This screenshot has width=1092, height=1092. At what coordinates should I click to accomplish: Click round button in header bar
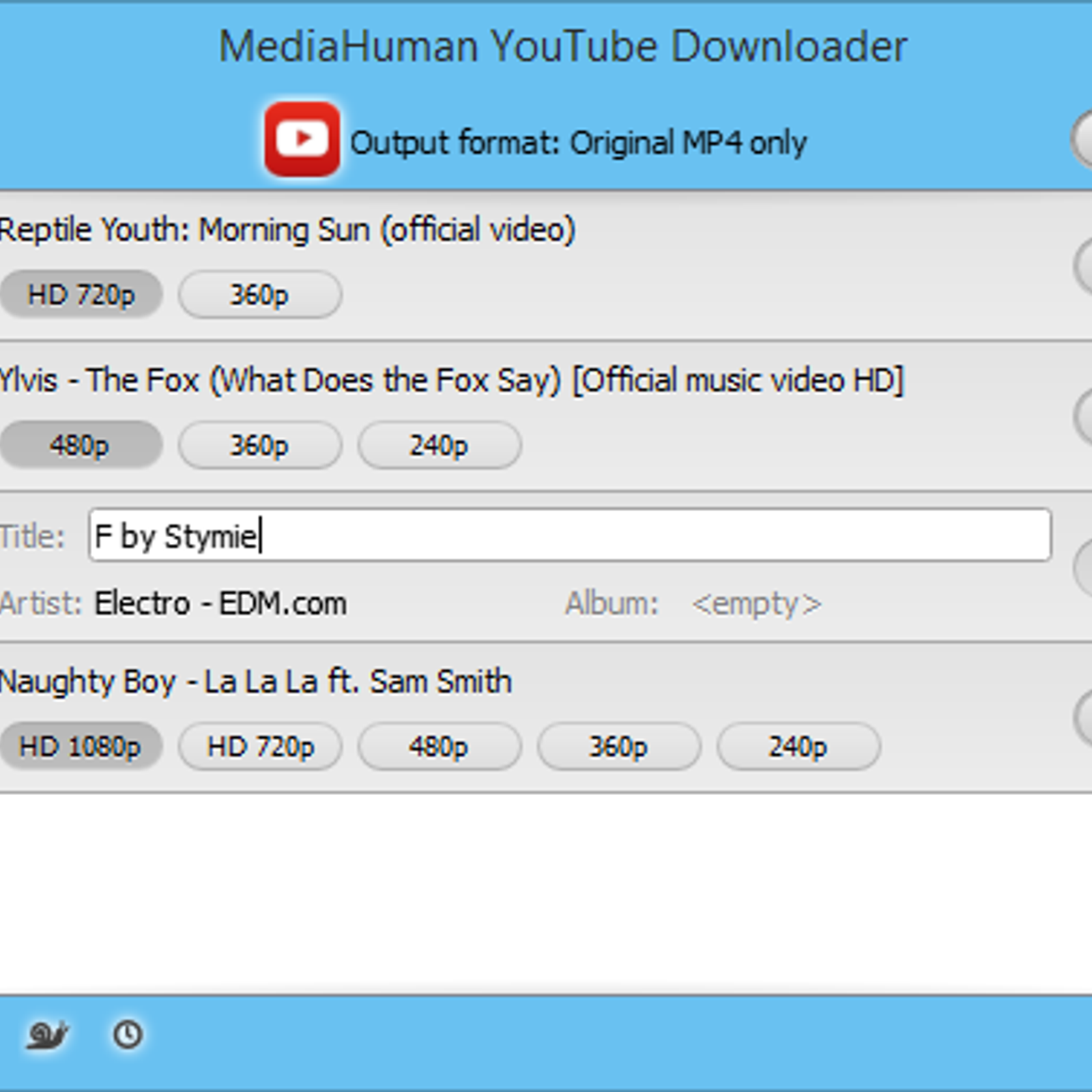click(1082, 139)
